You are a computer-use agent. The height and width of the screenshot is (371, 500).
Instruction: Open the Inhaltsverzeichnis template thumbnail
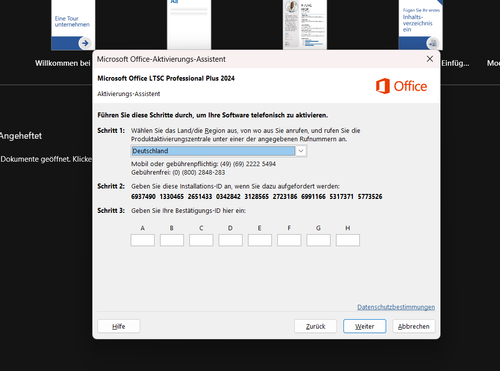[x=421, y=25]
